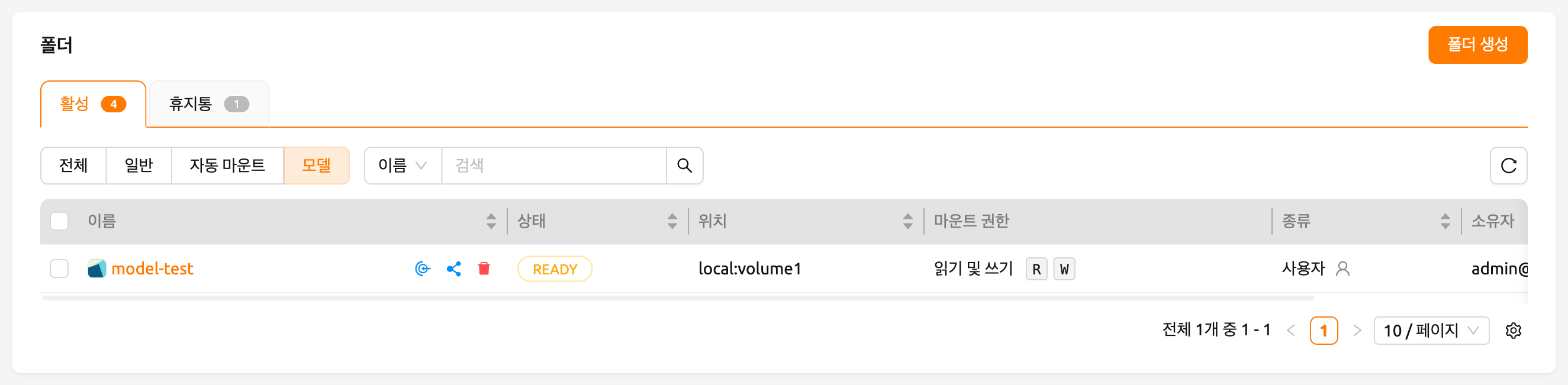This screenshot has height=385, width=1568.
Task: Sort by the 종류 column arrows
Action: click(x=1444, y=221)
